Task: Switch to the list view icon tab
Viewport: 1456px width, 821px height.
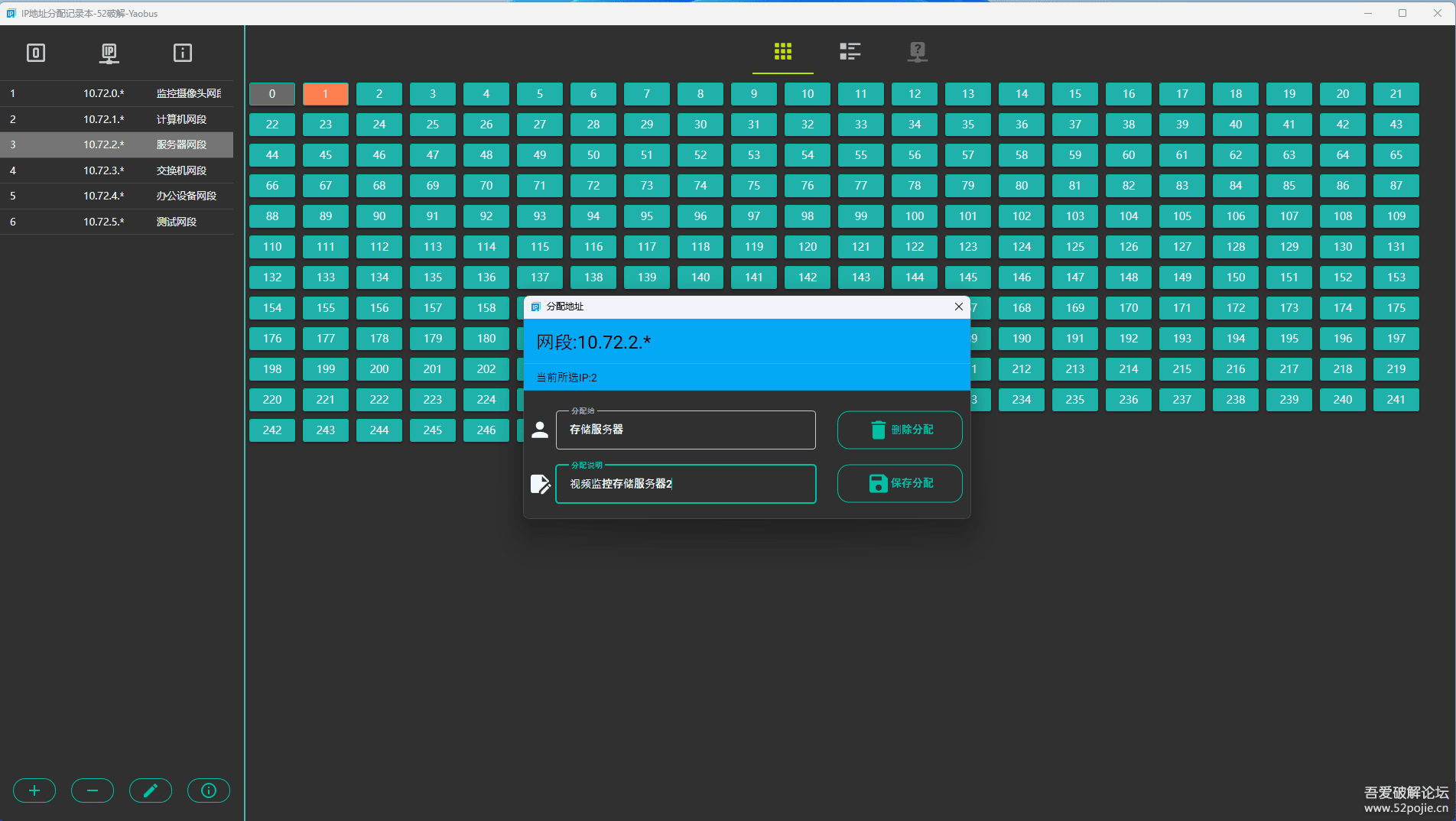Action: (850, 52)
